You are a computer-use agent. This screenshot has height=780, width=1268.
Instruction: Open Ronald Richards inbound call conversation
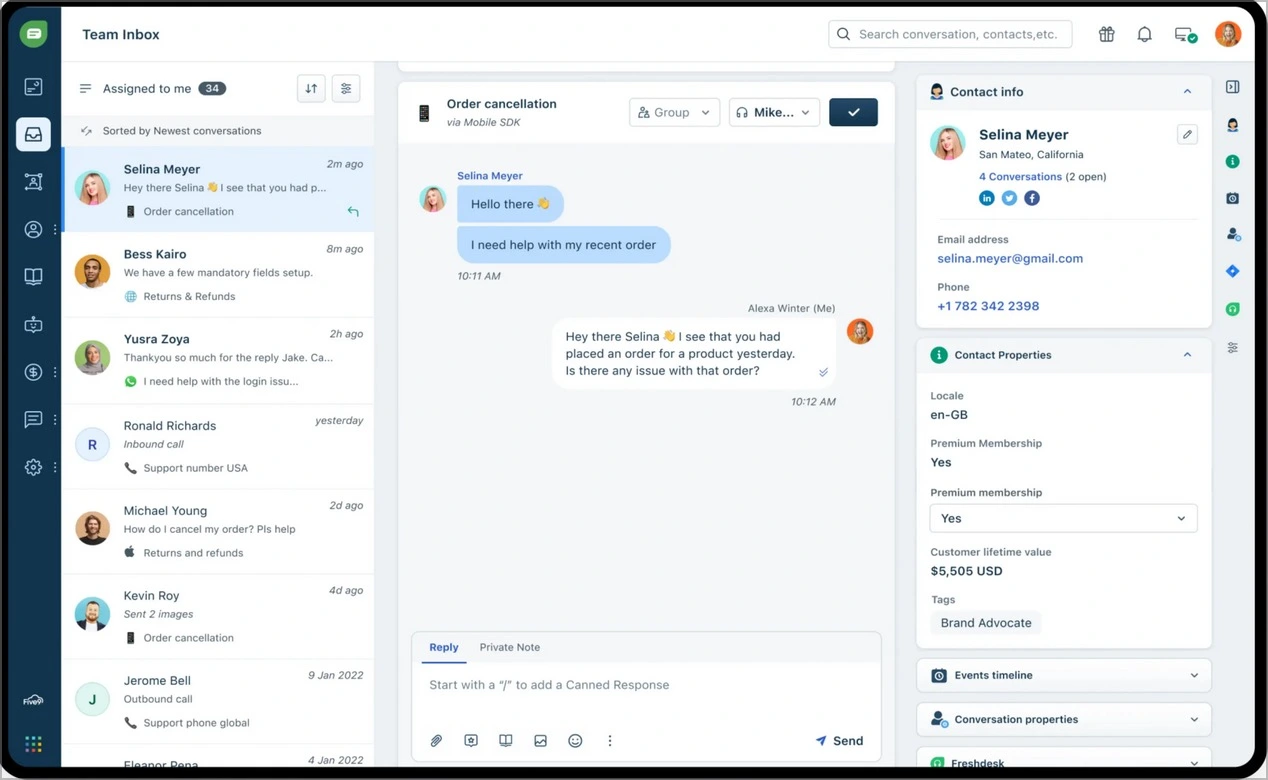[x=218, y=446]
